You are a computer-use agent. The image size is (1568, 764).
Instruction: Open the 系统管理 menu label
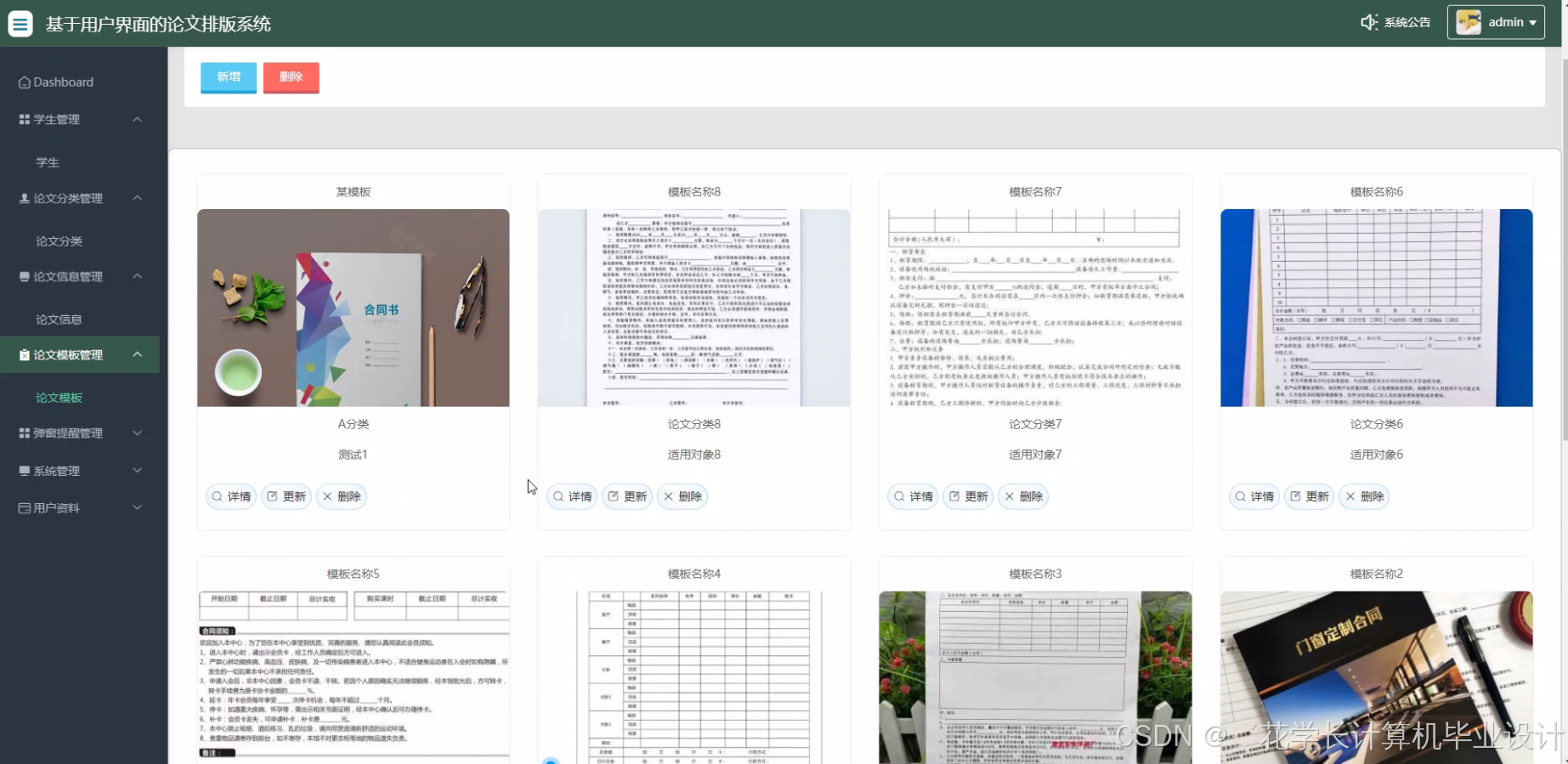coord(57,471)
